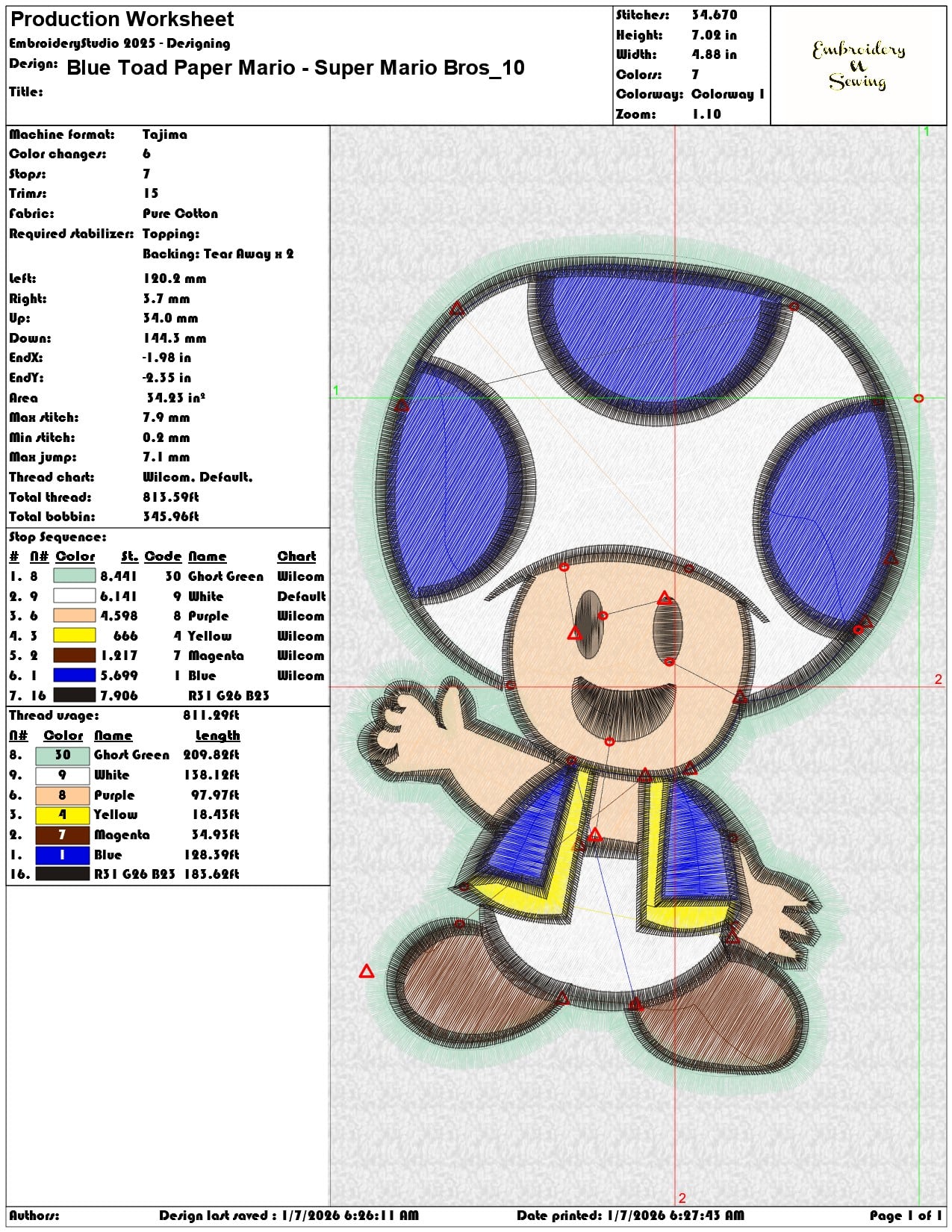This screenshot has height=1232, width=952.
Task: Click the "Date printed" timestamp in footer
Action: point(630,1216)
